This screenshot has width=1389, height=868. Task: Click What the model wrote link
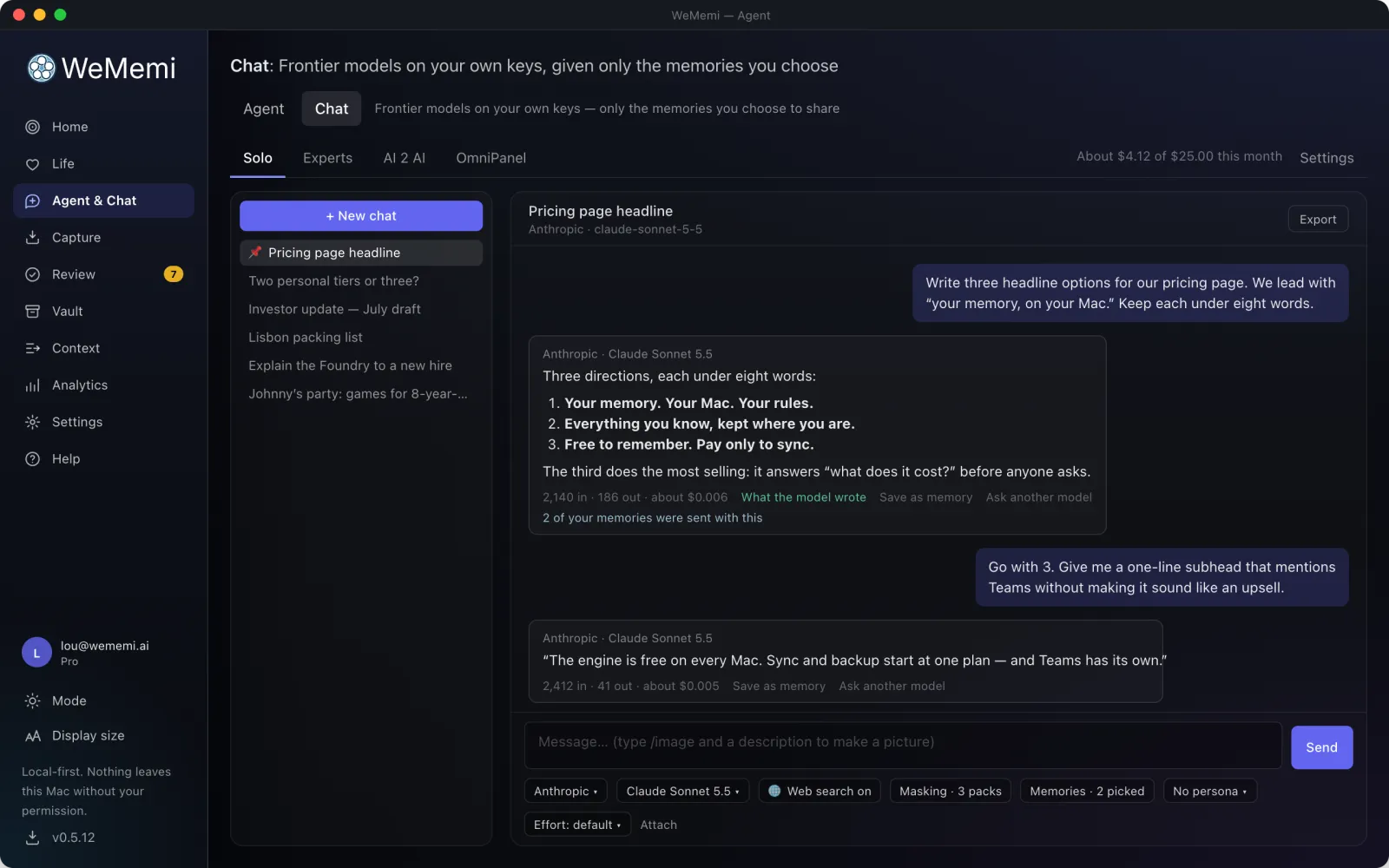point(804,497)
